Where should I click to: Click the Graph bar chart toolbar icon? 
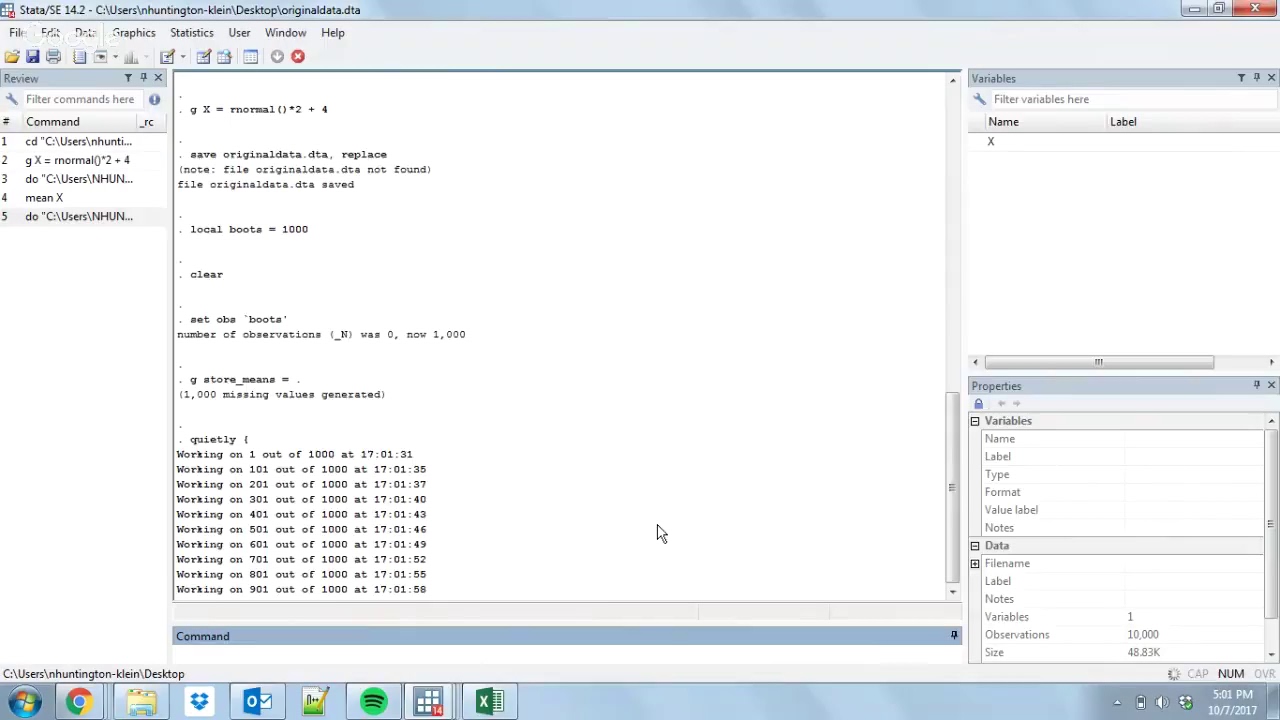point(131,57)
